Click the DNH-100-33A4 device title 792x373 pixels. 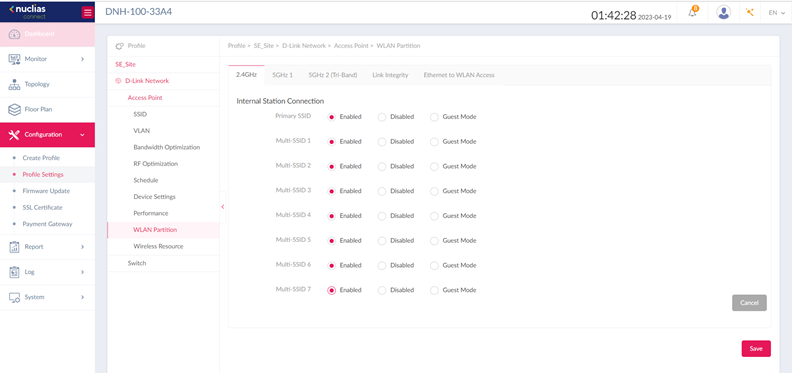coord(138,12)
